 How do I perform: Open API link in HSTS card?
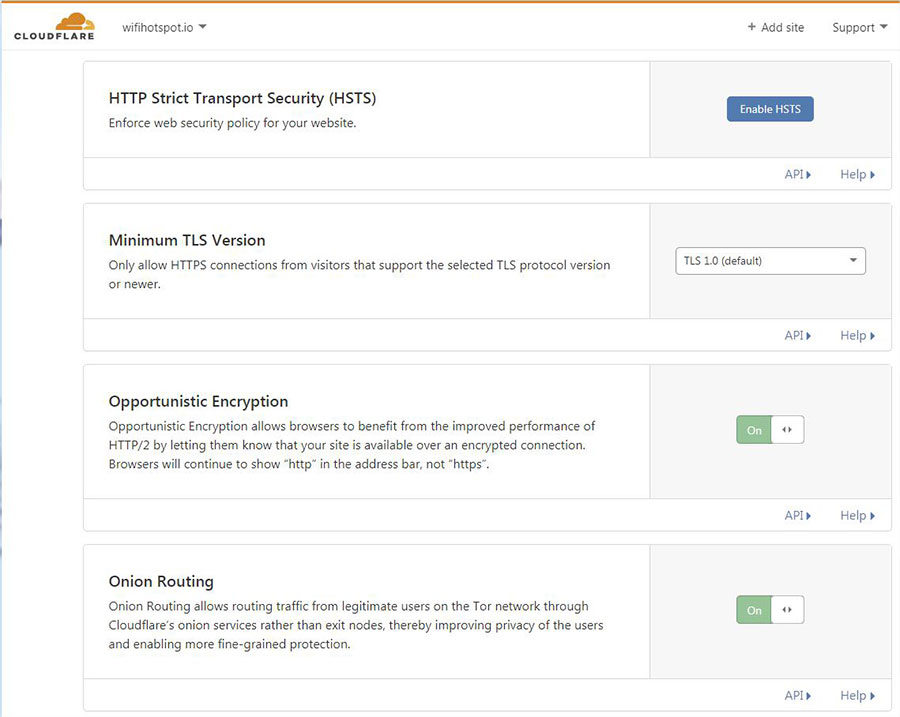point(797,174)
